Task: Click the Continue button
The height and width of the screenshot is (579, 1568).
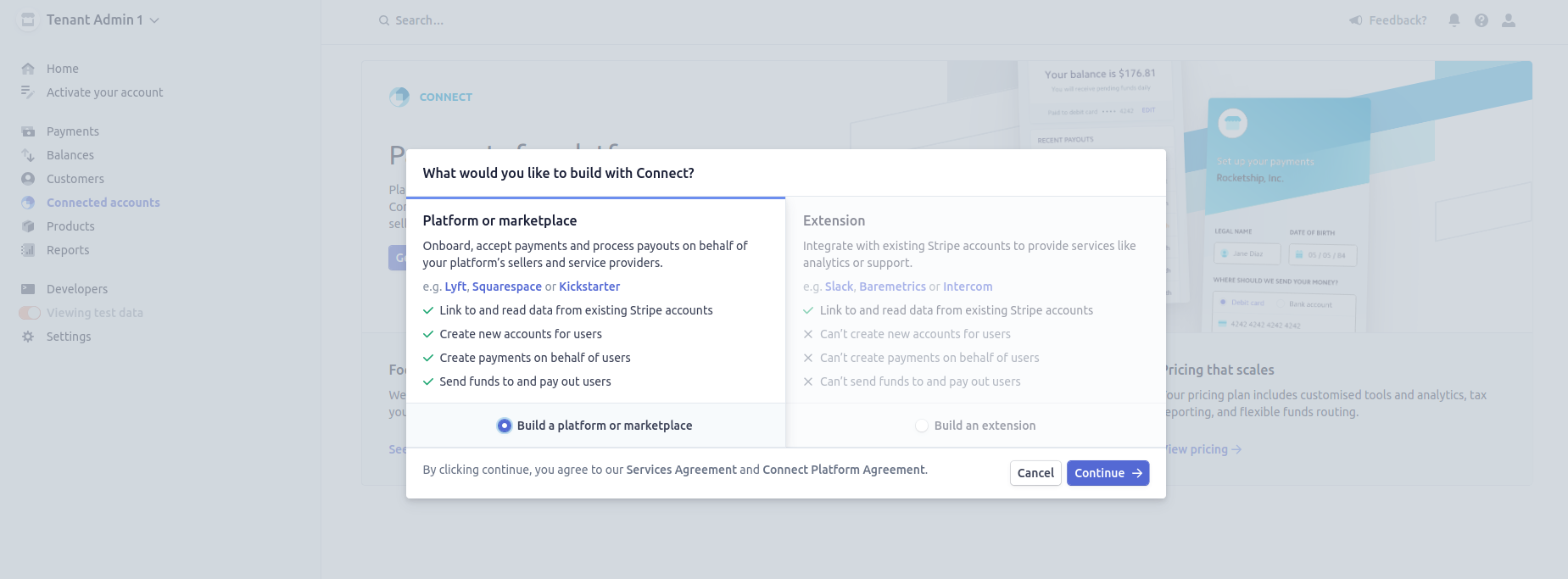Action: [1108, 473]
